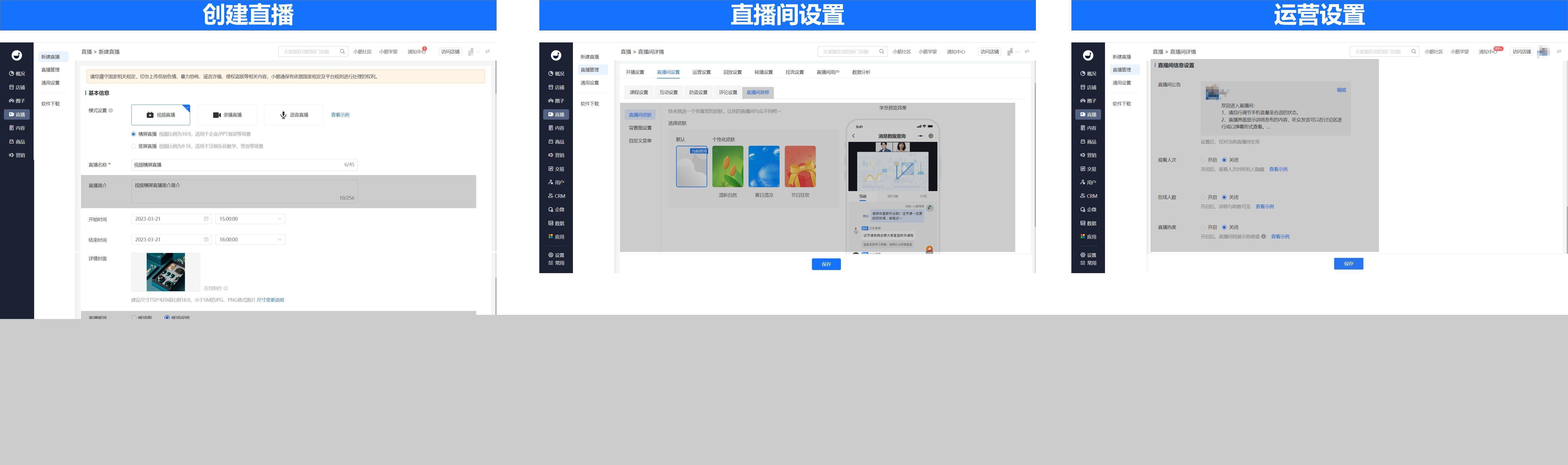Image resolution: width=1568 pixels, height=465 pixels.
Task: Open the 15:00:00 start time dropdown
Action: coord(250,219)
